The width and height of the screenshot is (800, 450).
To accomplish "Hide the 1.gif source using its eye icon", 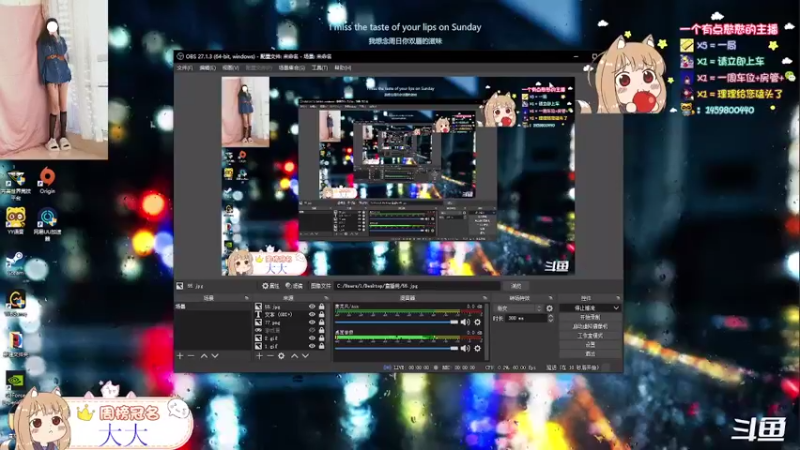I will (312, 346).
